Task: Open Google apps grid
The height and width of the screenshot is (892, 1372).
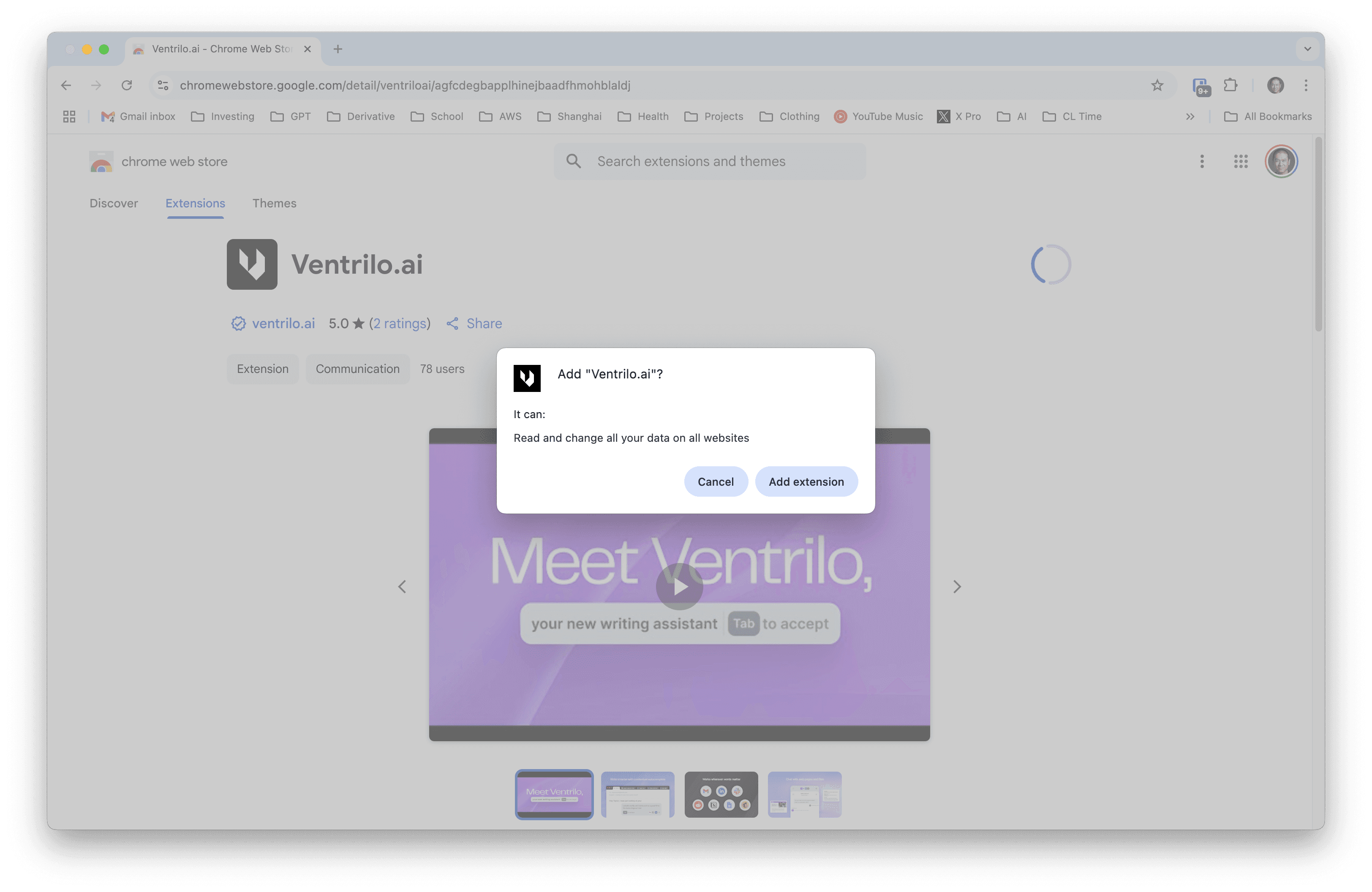Action: click(1241, 161)
